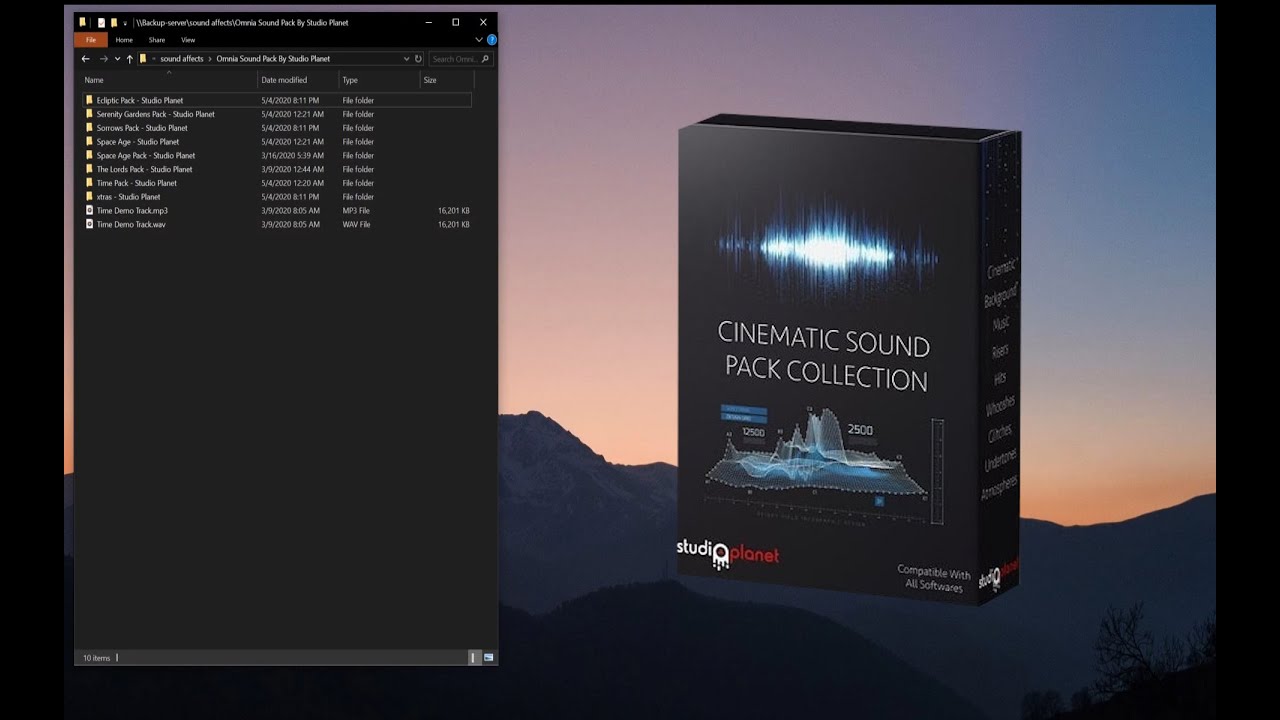Open the File menu

pos(91,40)
